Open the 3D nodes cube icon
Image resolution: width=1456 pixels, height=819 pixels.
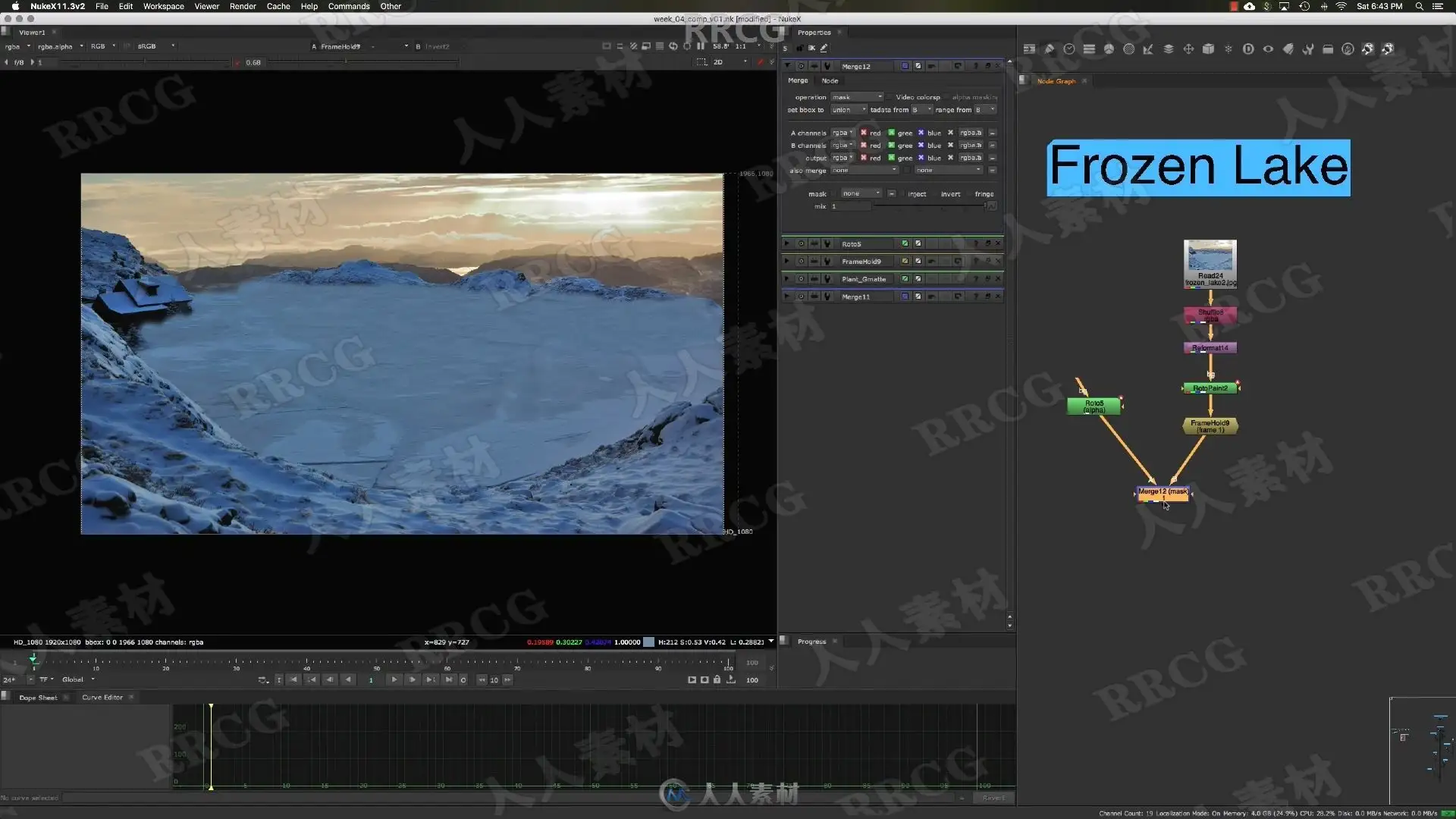click(1208, 49)
